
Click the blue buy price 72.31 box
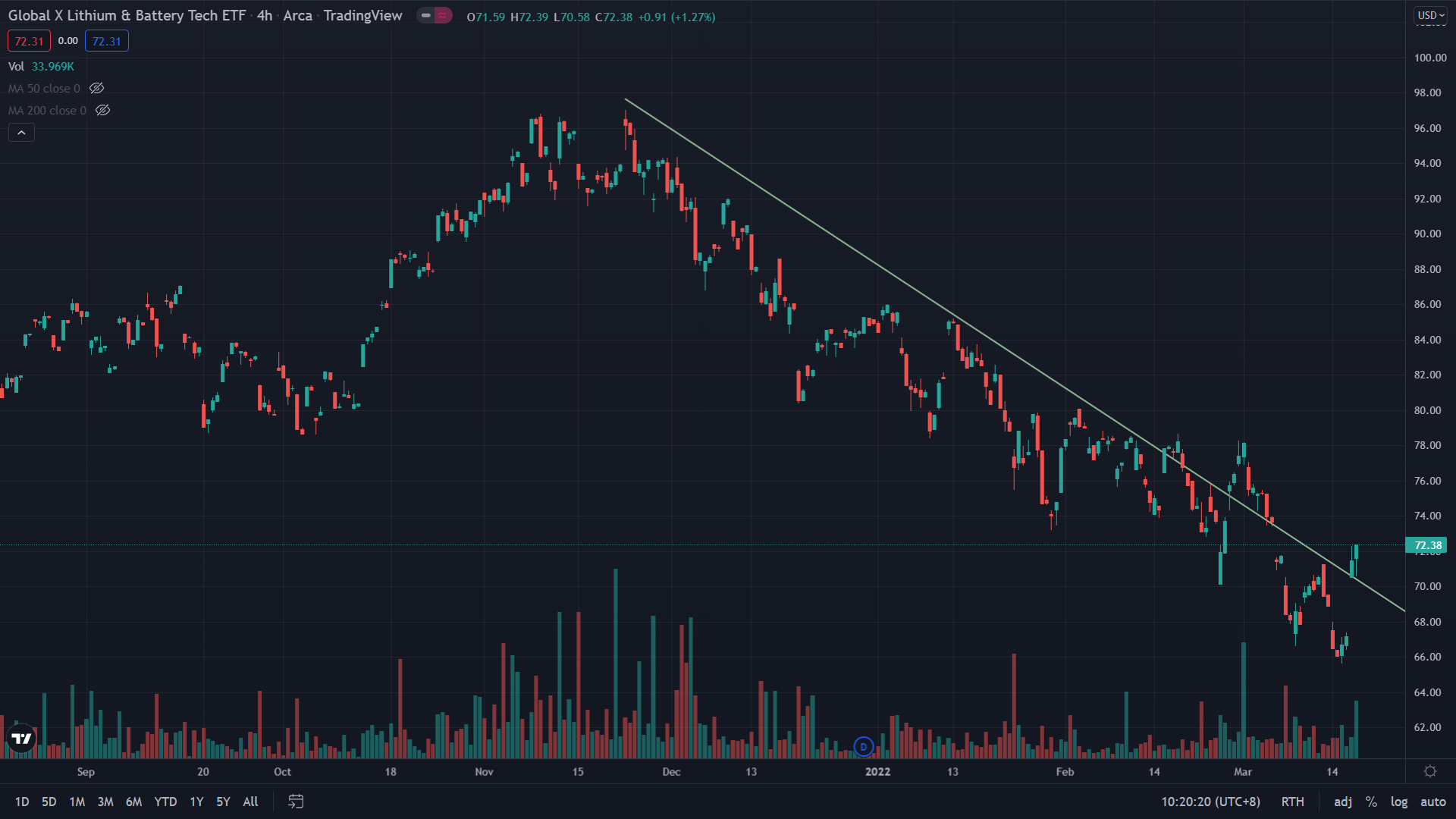[x=107, y=41]
